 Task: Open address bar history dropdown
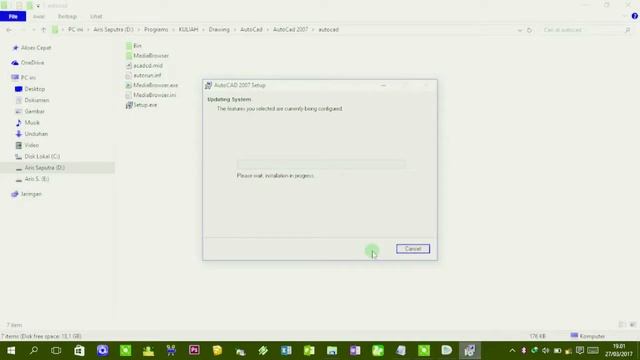[x=520, y=30]
